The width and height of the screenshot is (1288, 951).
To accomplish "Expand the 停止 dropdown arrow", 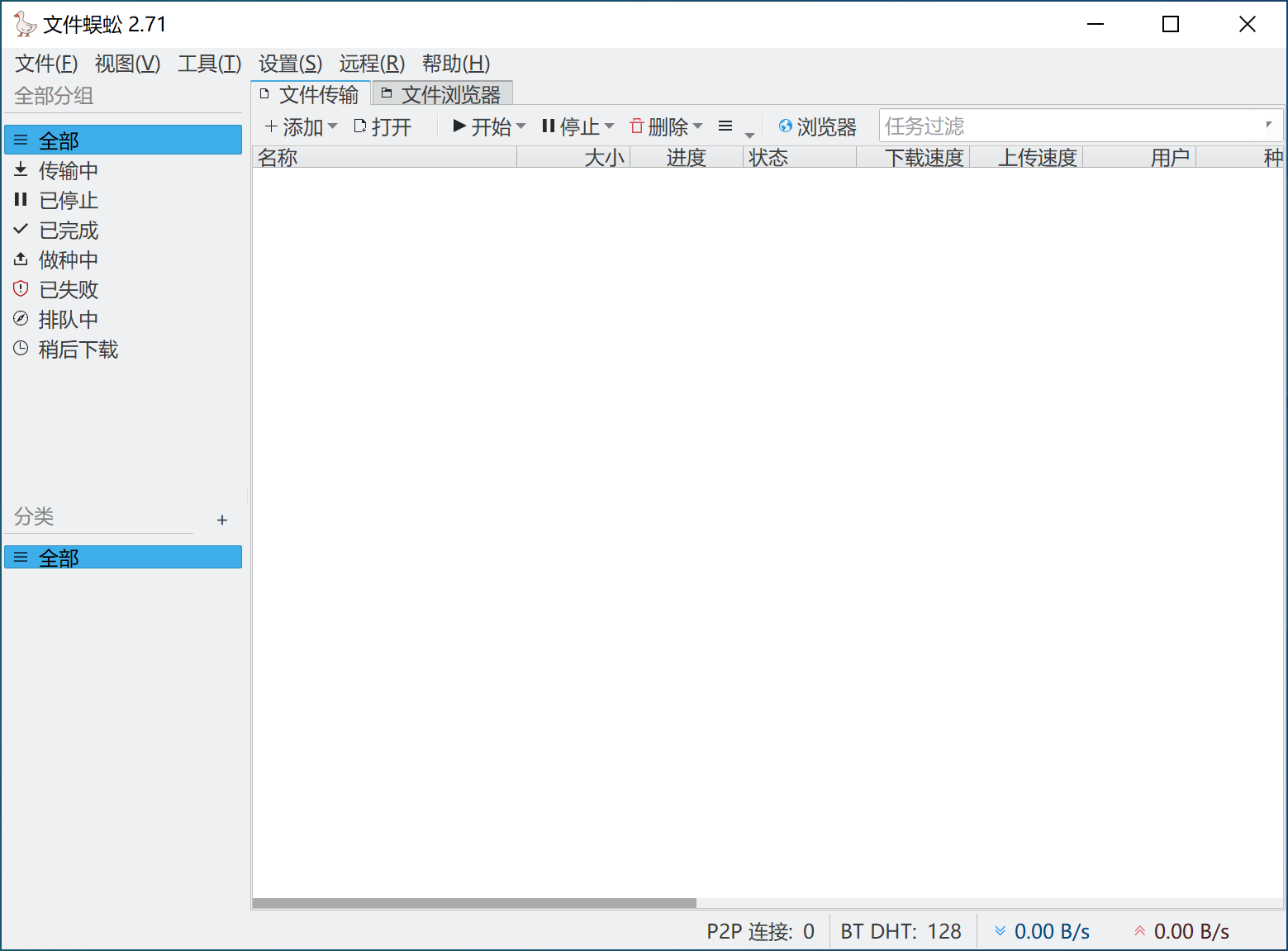I will coord(609,126).
